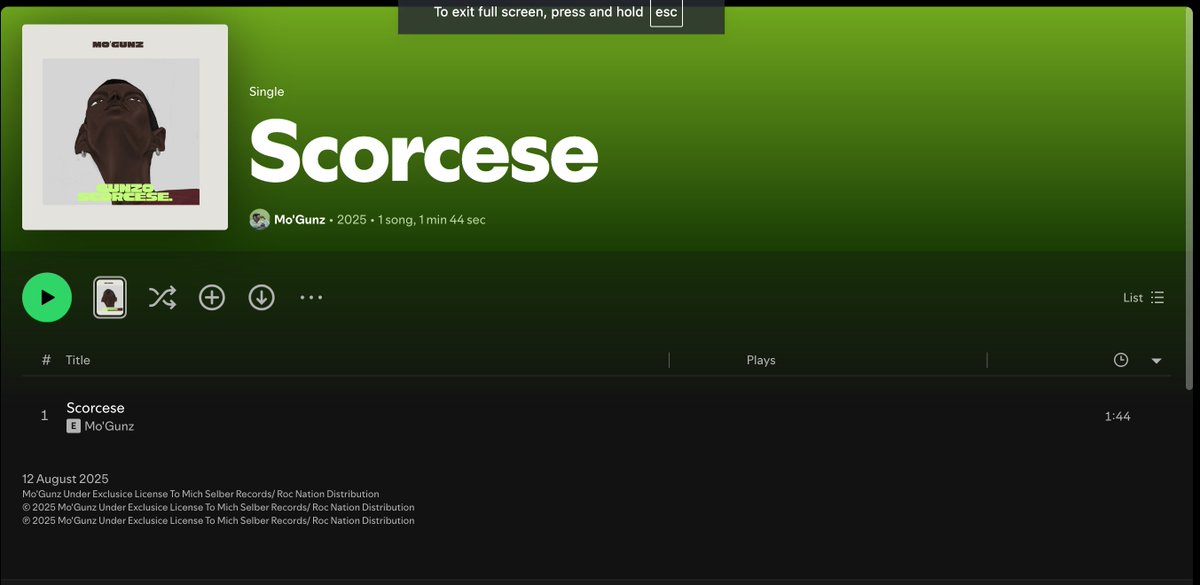Click the duration clock icon above the tracklist

pyautogui.click(x=1120, y=359)
